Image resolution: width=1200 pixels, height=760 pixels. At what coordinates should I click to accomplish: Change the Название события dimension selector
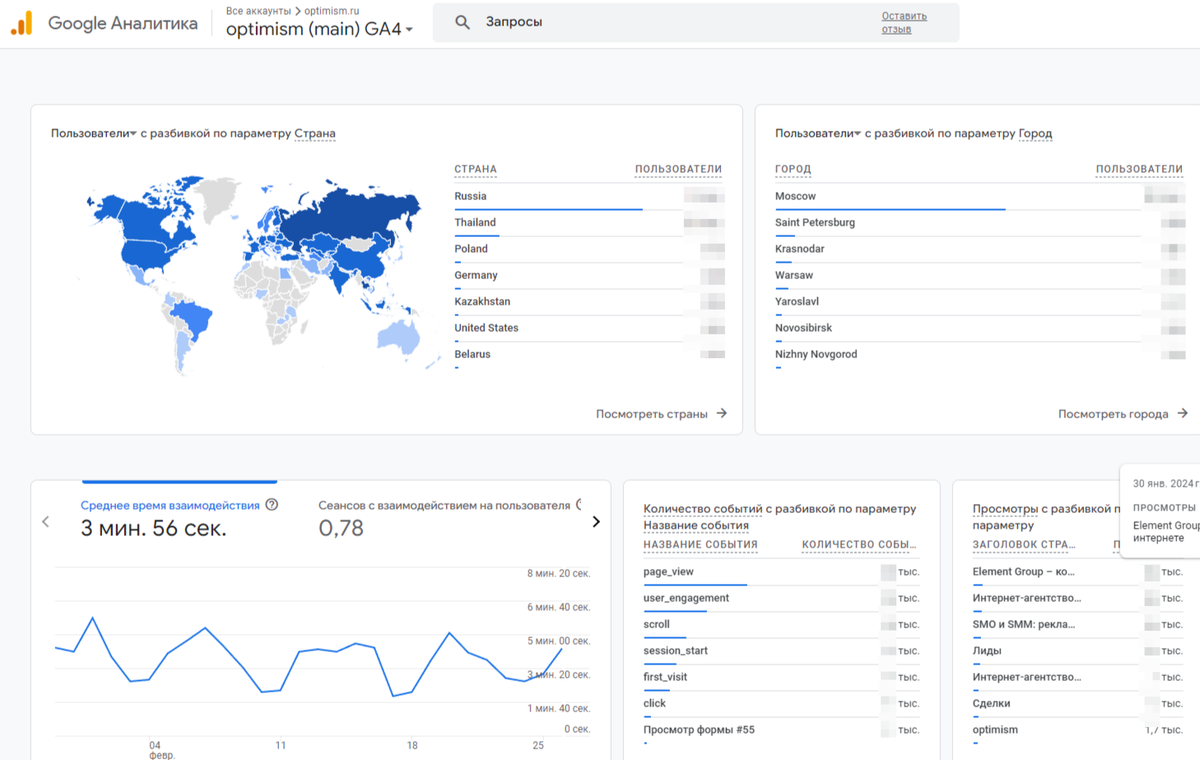[696, 525]
